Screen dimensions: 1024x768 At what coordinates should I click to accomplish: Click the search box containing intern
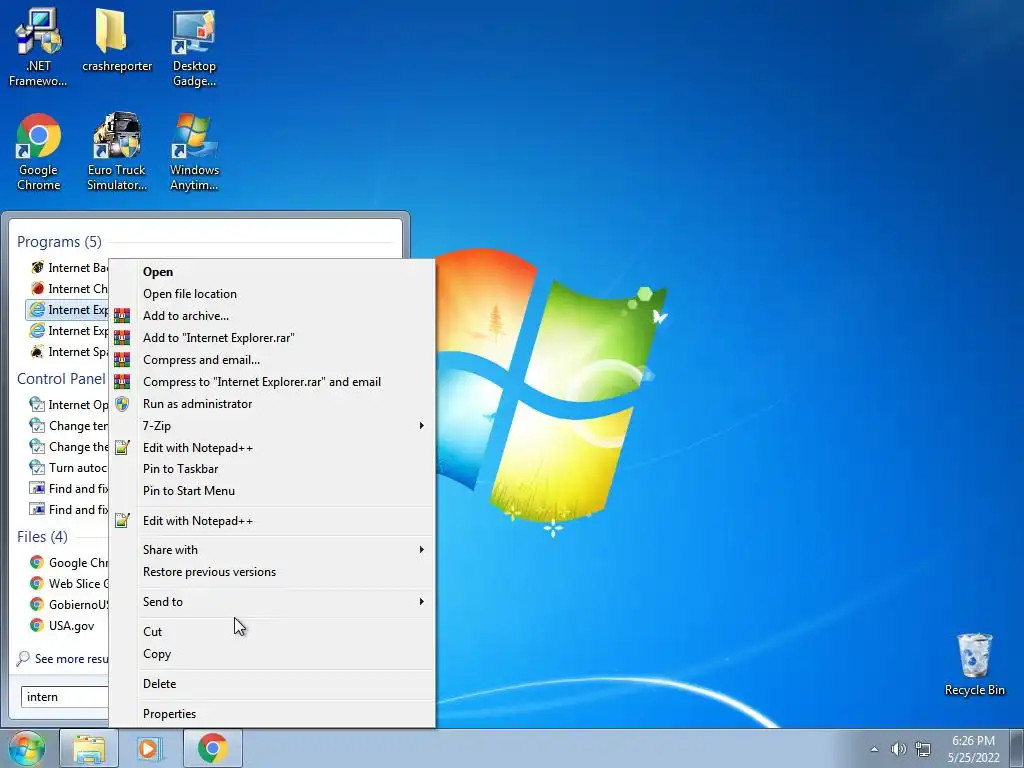pyautogui.click(x=65, y=697)
